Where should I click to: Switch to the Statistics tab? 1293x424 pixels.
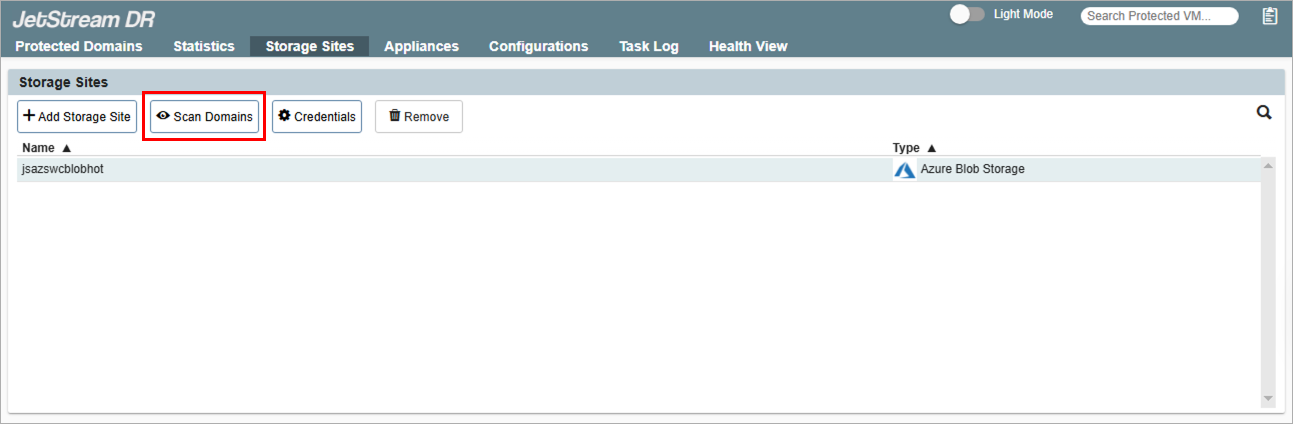click(204, 46)
